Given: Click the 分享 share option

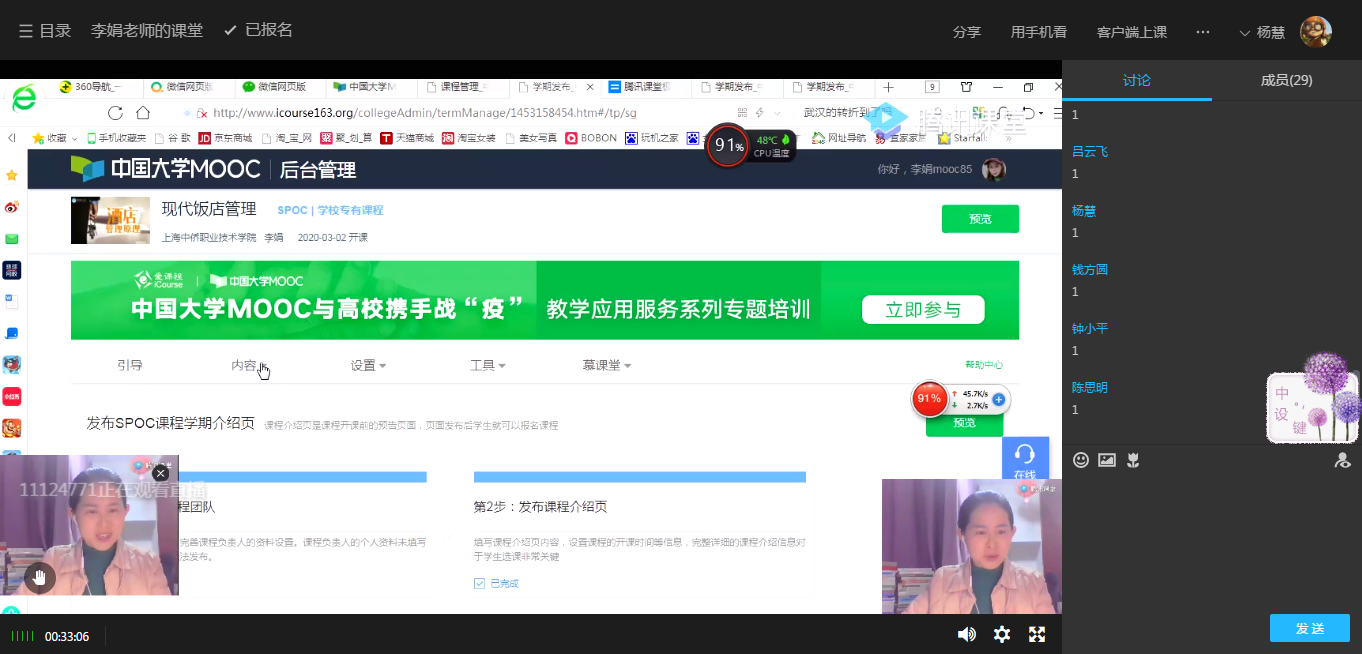Looking at the screenshot, I should [x=966, y=32].
